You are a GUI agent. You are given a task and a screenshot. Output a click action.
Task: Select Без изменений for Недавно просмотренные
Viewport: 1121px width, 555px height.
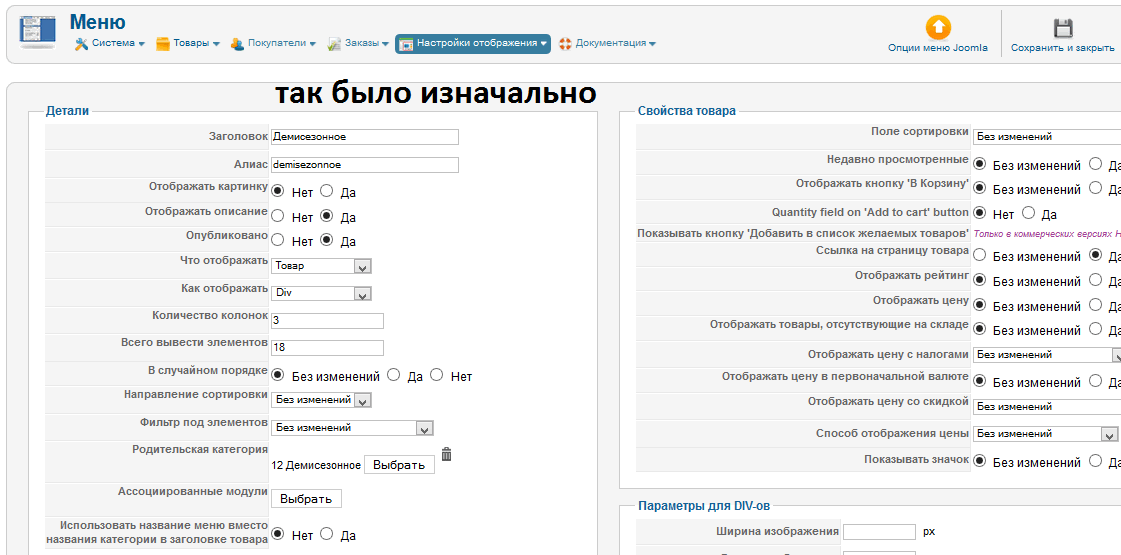tap(979, 164)
